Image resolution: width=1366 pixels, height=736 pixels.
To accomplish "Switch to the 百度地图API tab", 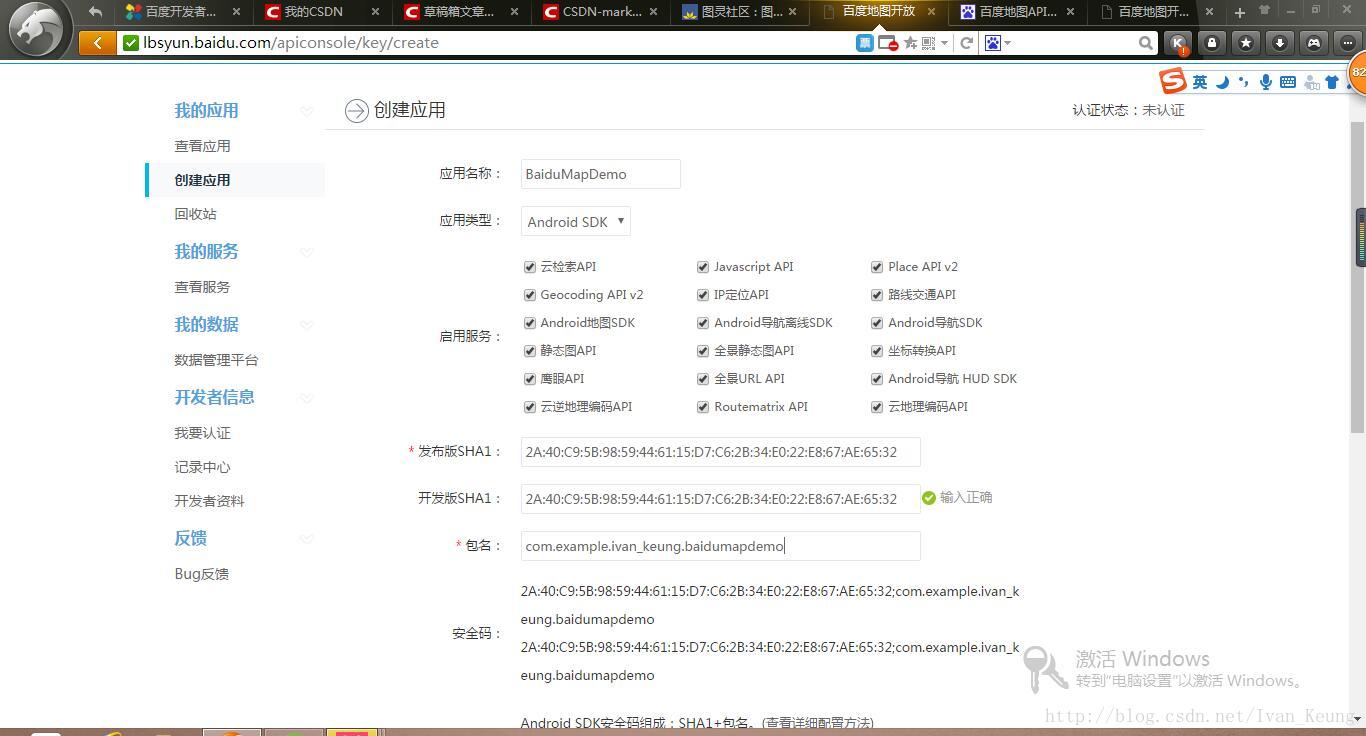I will click(x=1017, y=12).
